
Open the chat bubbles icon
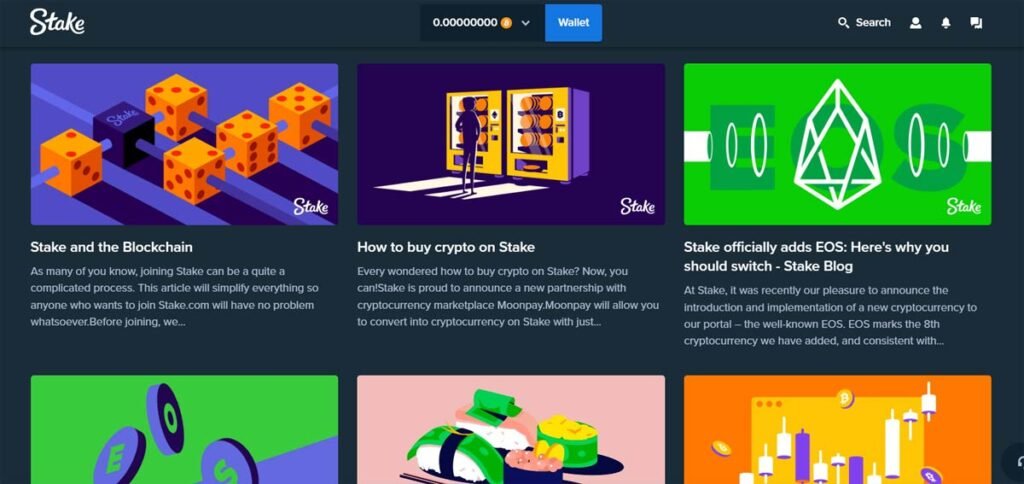click(x=976, y=23)
